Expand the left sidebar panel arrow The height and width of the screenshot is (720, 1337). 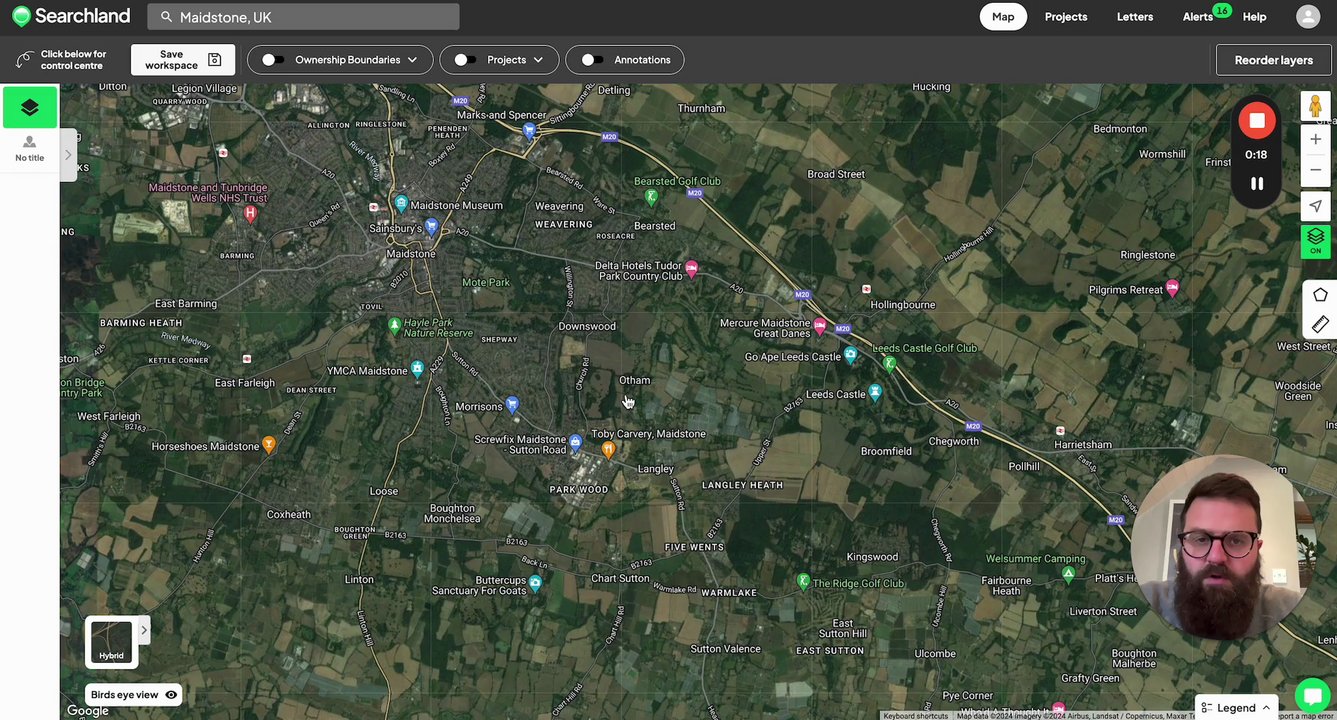[x=68, y=155]
